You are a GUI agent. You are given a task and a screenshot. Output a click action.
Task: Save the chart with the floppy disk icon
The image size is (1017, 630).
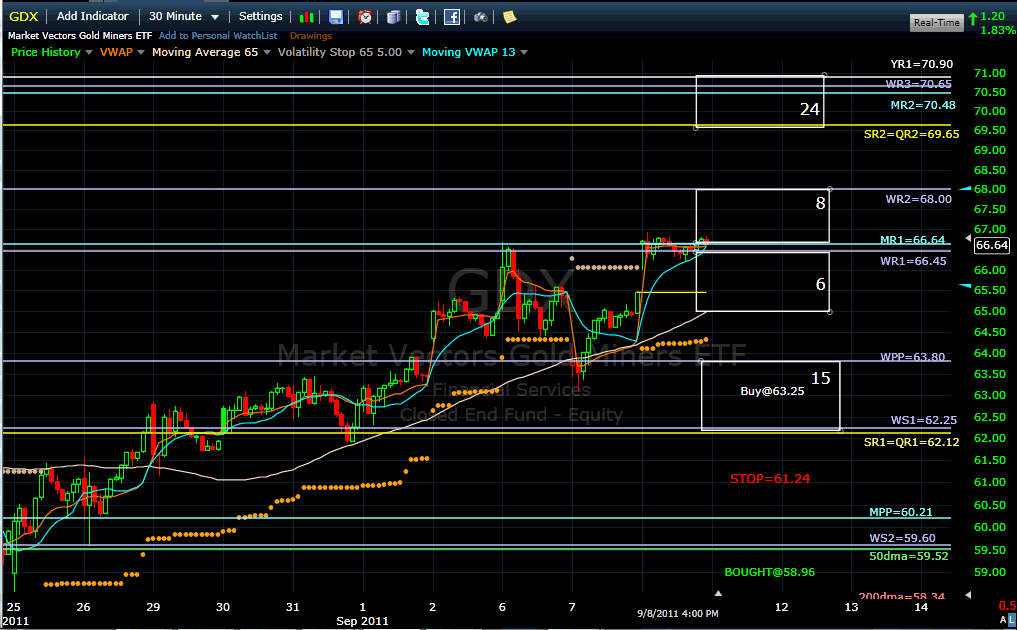(336, 17)
